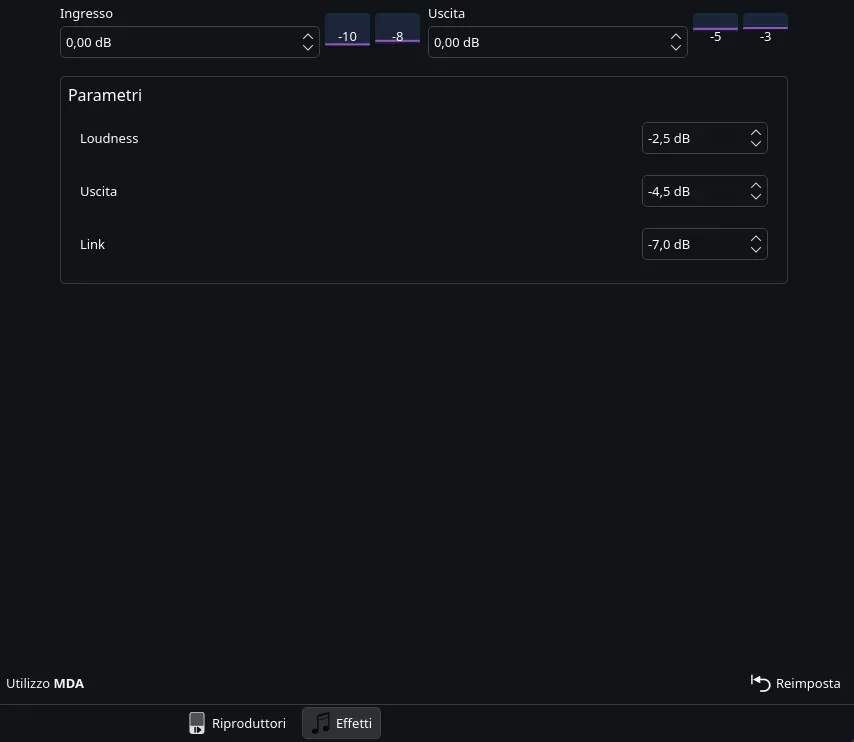Decrease the top Uscita gain value
Viewport: 854px width, 742px height.
tap(676, 48)
